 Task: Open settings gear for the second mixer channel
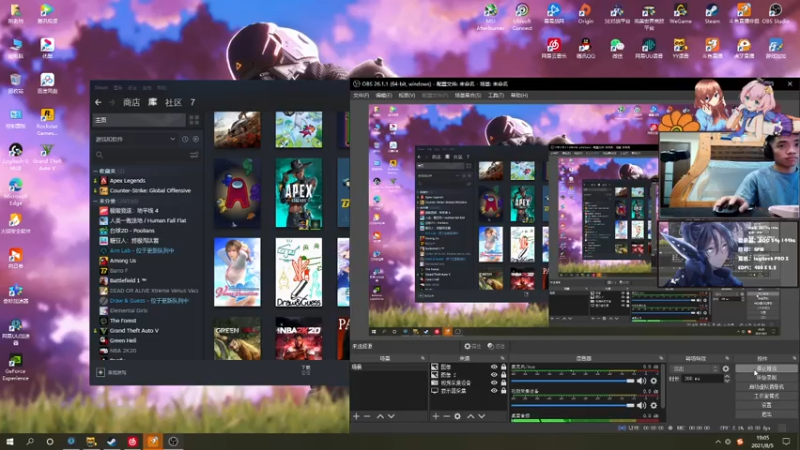coord(654,406)
